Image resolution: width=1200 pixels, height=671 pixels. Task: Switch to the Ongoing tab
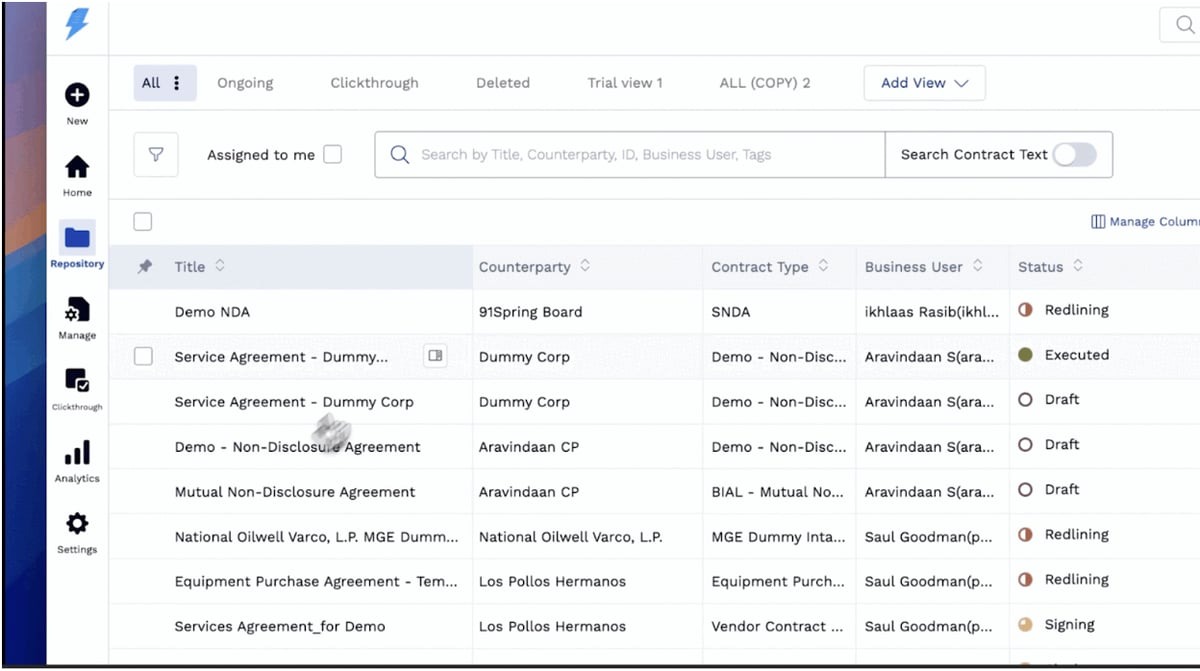click(x=245, y=83)
